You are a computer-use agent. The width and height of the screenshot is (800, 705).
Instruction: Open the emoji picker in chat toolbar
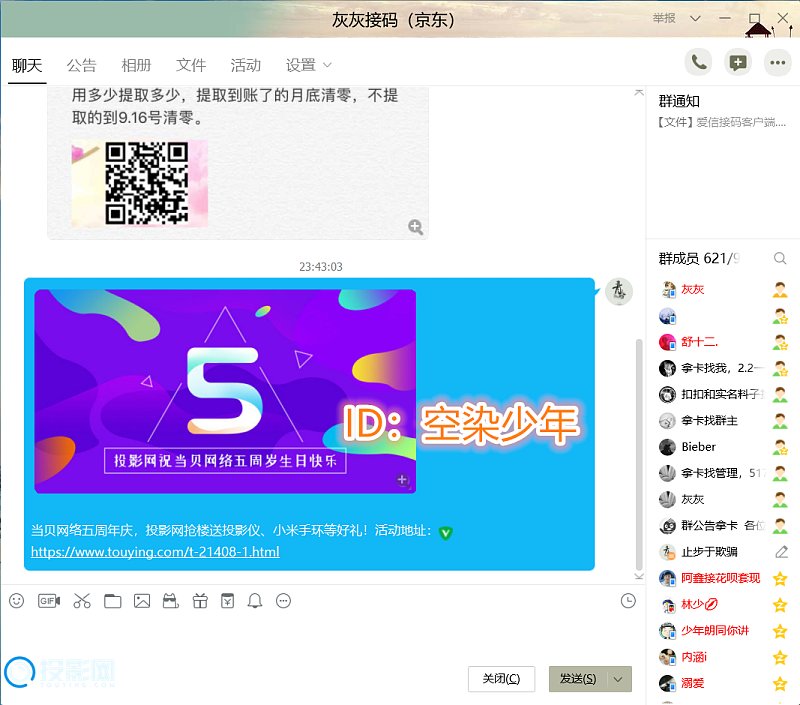coord(16,601)
